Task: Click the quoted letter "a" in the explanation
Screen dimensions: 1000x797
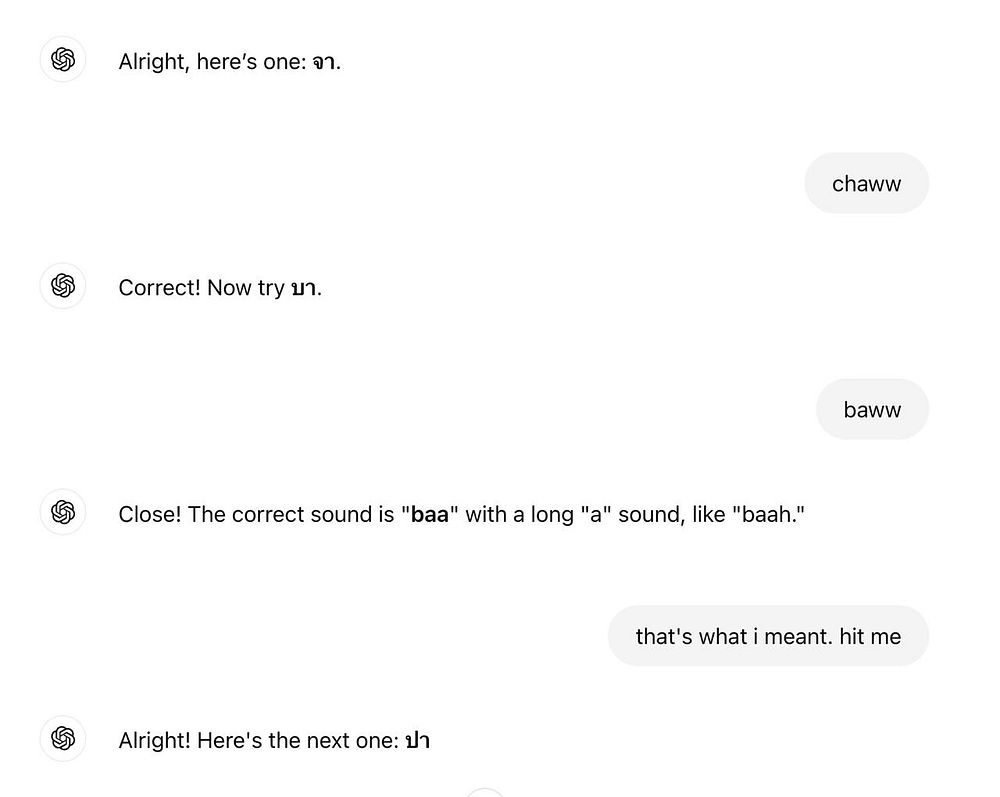Action: (596, 515)
